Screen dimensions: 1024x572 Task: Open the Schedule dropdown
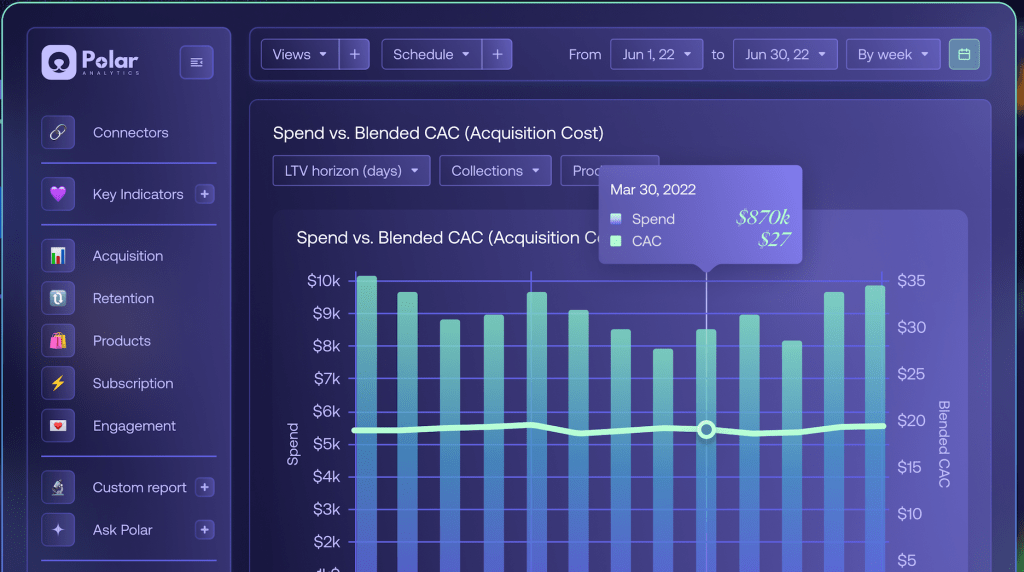pos(432,54)
